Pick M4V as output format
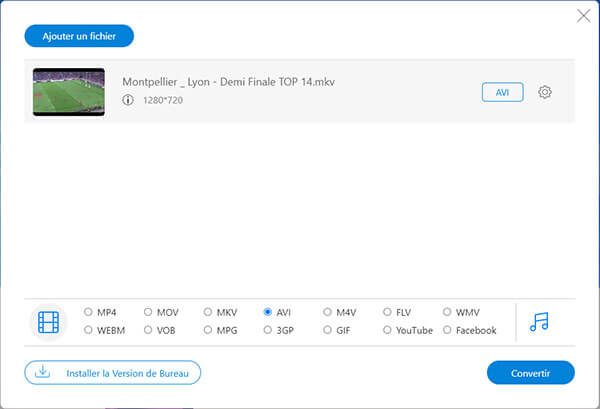This screenshot has width=600, height=409. pos(328,312)
